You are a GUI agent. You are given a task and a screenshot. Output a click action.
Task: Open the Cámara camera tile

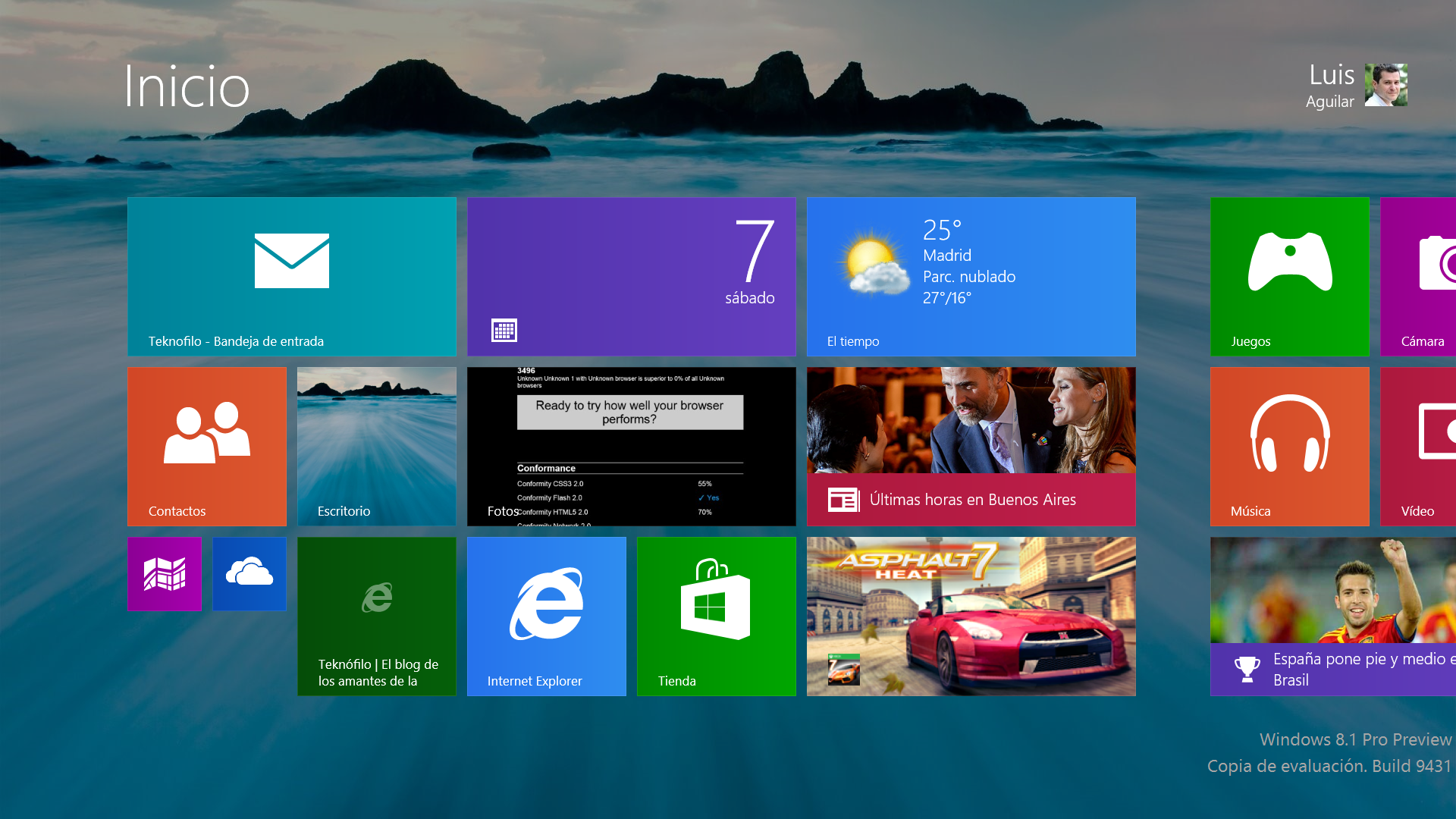click(1418, 277)
